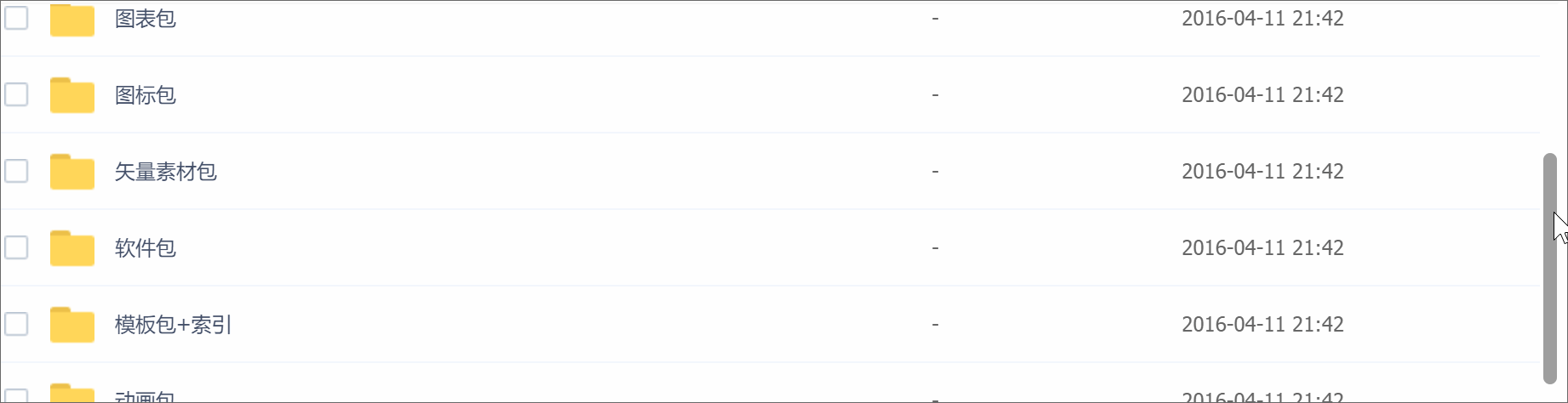This screenshot has height=403, width=1568.
Task: Tick the checkbox for 图标包
Action: click(x=16, y=94)
